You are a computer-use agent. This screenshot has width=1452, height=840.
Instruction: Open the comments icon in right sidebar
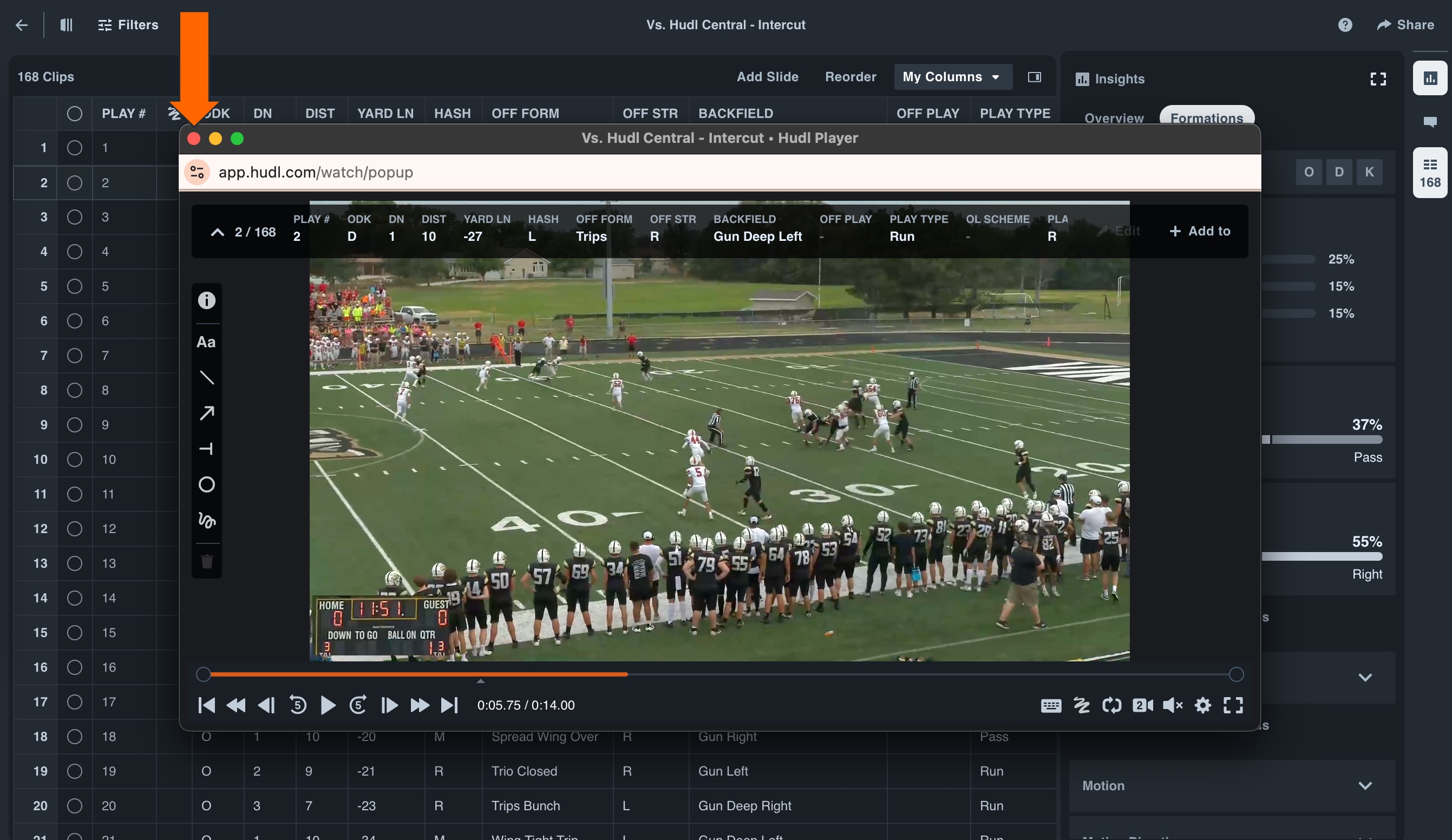pos(1429,122)
